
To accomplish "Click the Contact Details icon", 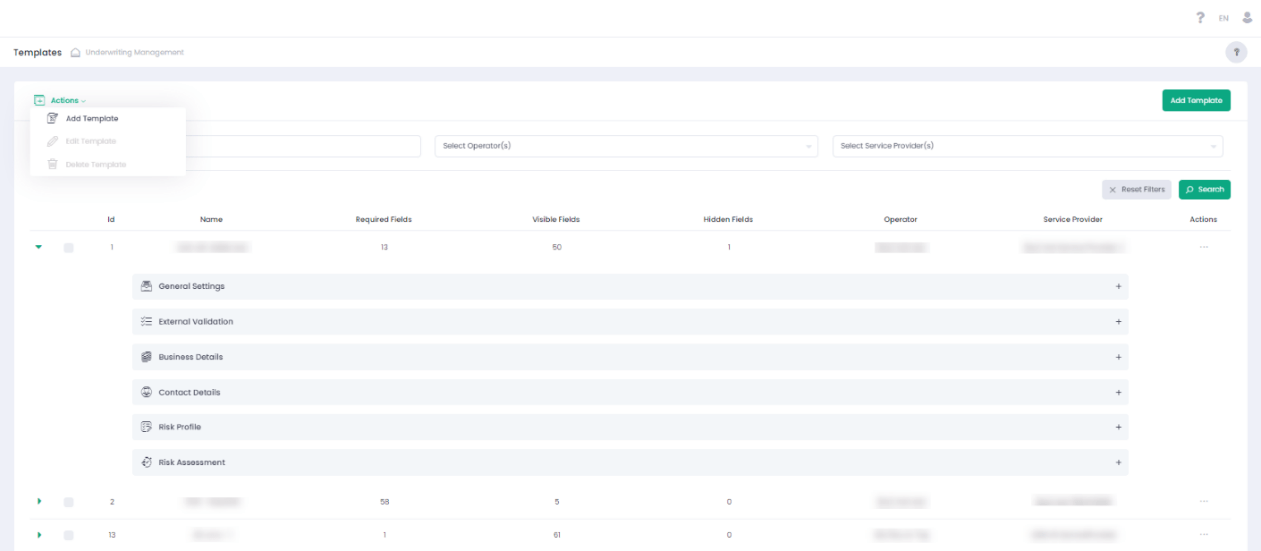I will (x=146, y=392).
